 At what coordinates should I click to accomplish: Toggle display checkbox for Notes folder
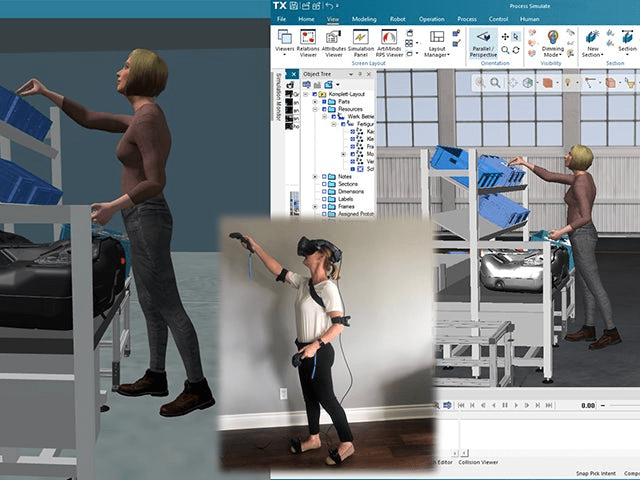click(x=324, y=177)
